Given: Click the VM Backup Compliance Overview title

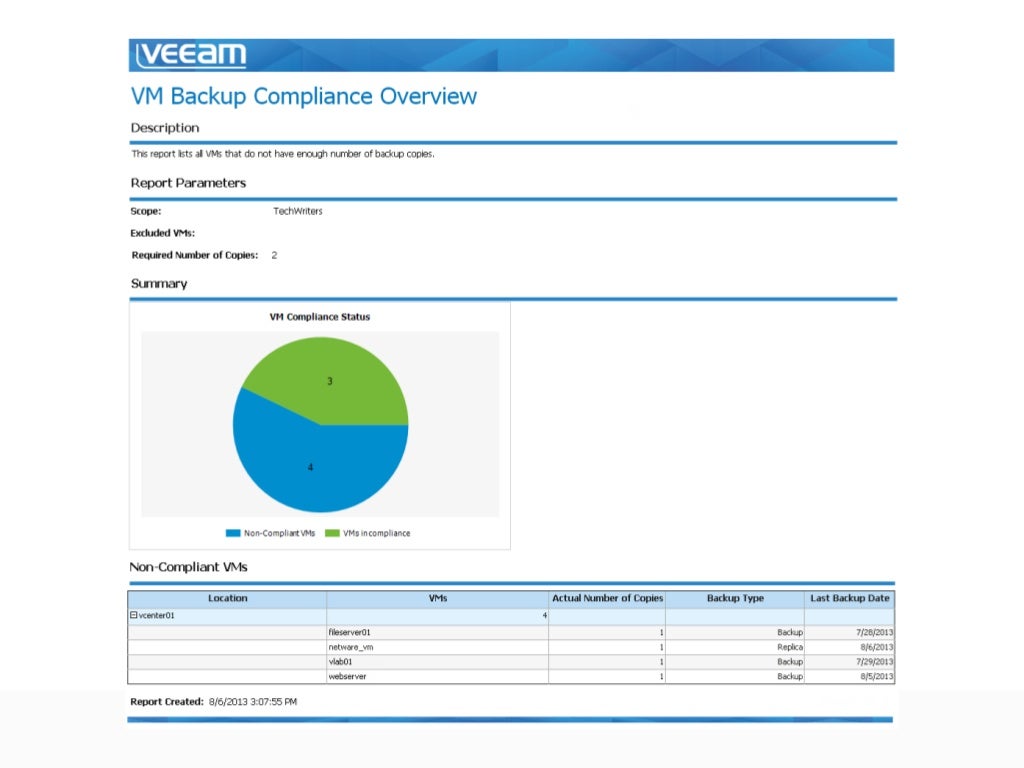Looking at the screenshot, I should [304, 96].
